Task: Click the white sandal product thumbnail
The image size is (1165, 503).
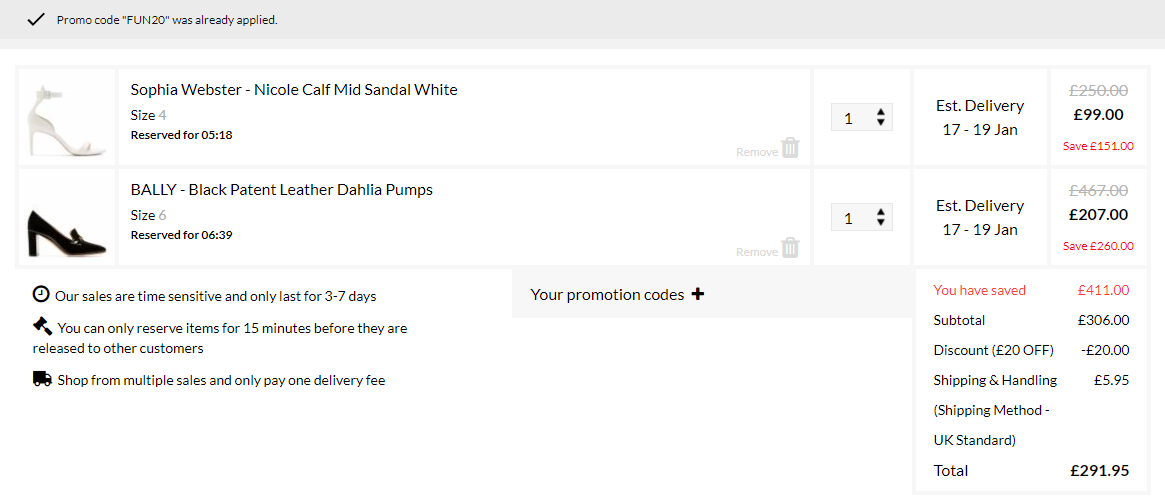Action: (67, 117)
